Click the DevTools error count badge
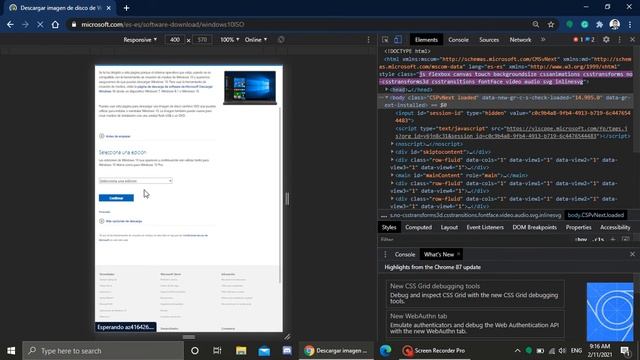Image resolution: width=640 pixels, height=360 pixels. click(578, 40)
